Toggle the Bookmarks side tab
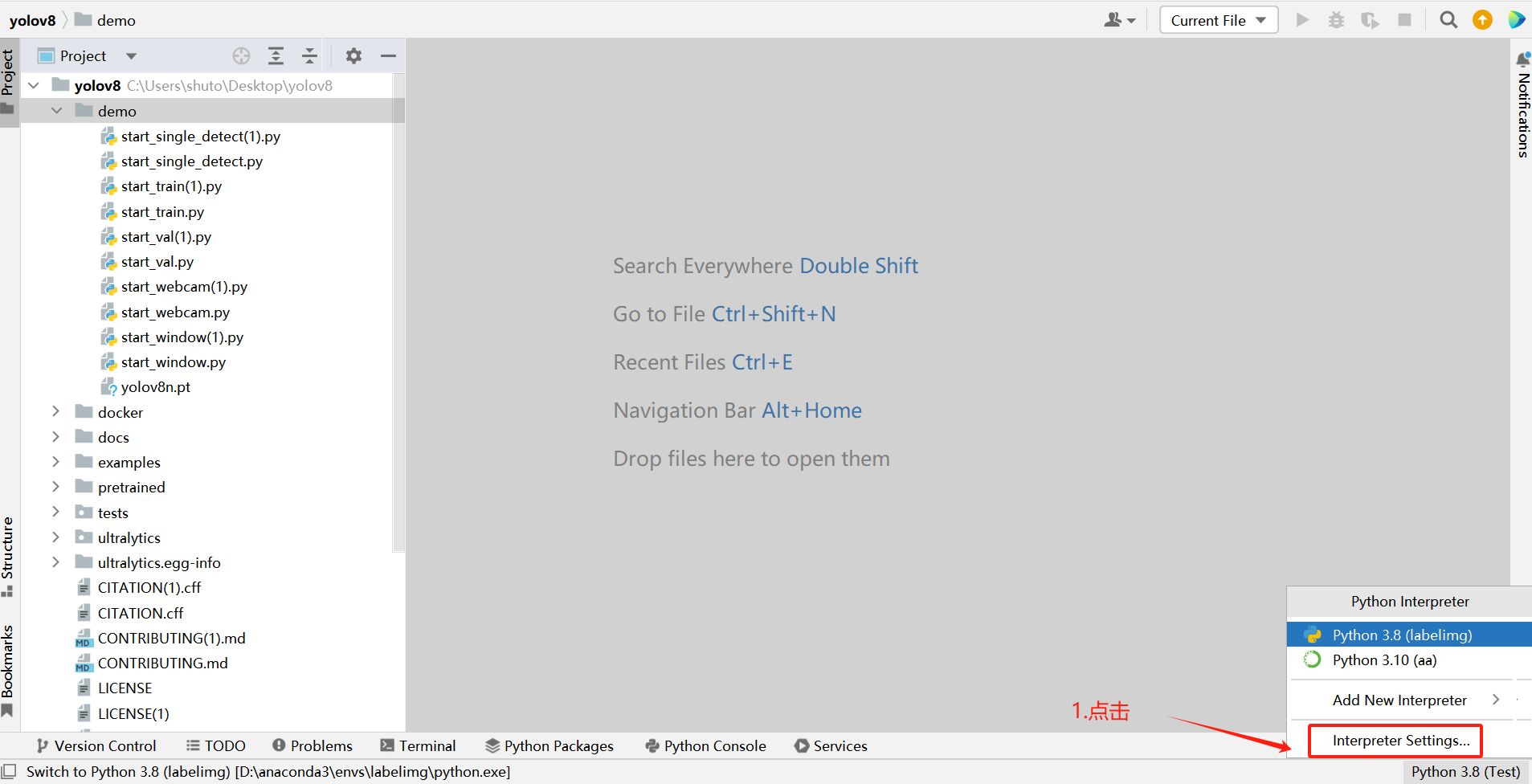This screenshot has height=784, width=1532. (8, 671)
